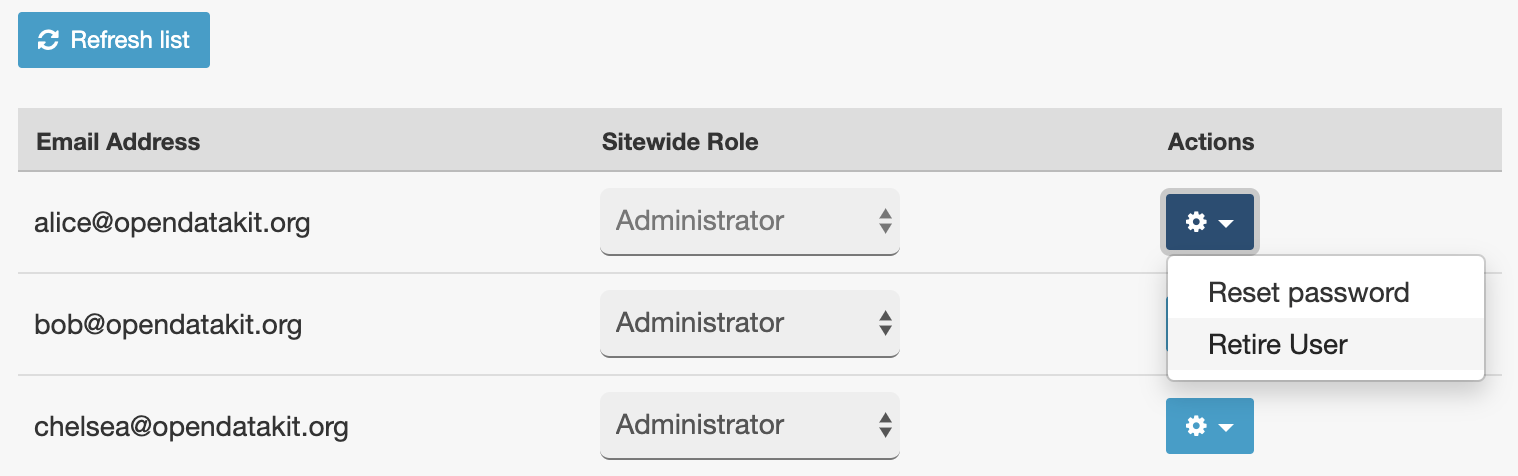Click the chelsea@opendatakit.org email cell
Screen dimensions: 1518x476
pyautogui.click(x=191, y=427)
